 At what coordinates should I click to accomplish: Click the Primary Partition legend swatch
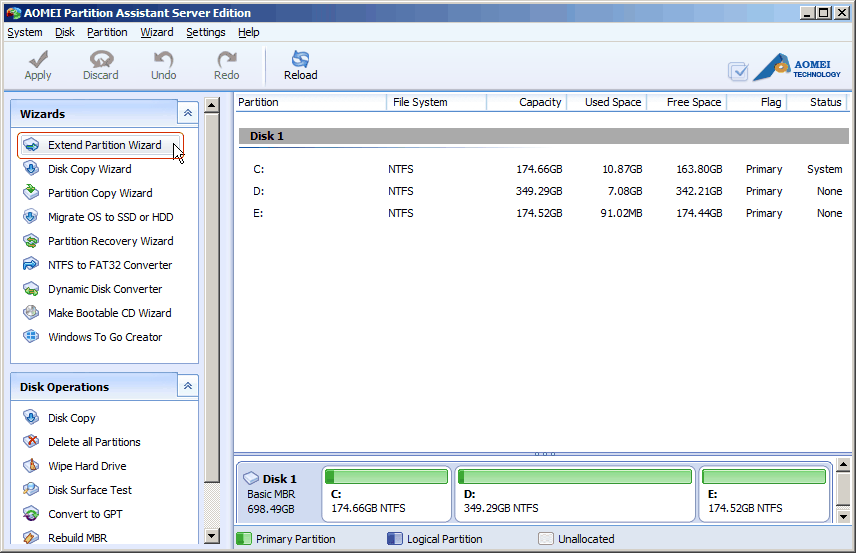tap(243, 539)
